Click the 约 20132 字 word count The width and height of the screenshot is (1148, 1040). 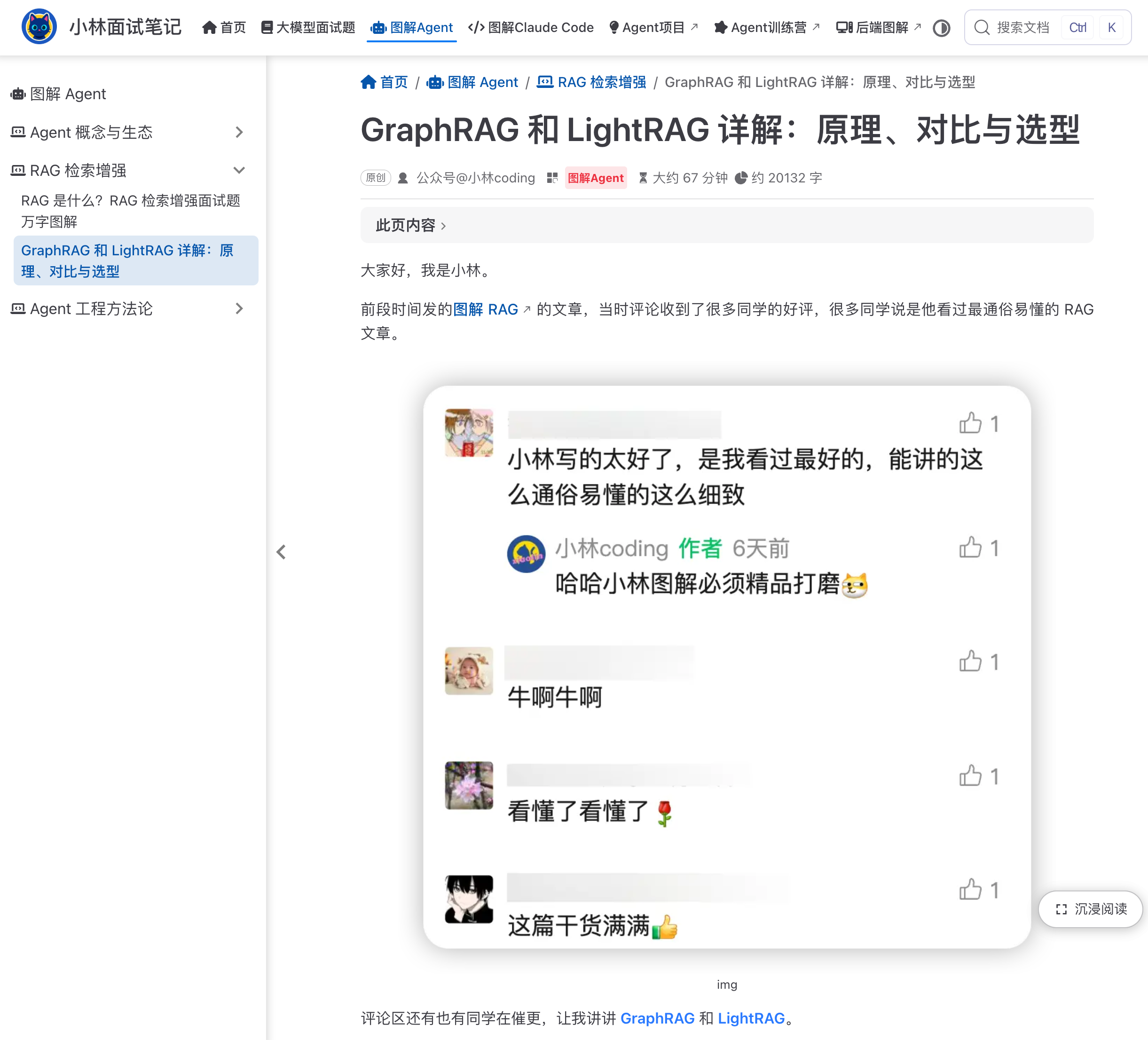point(787,178)
